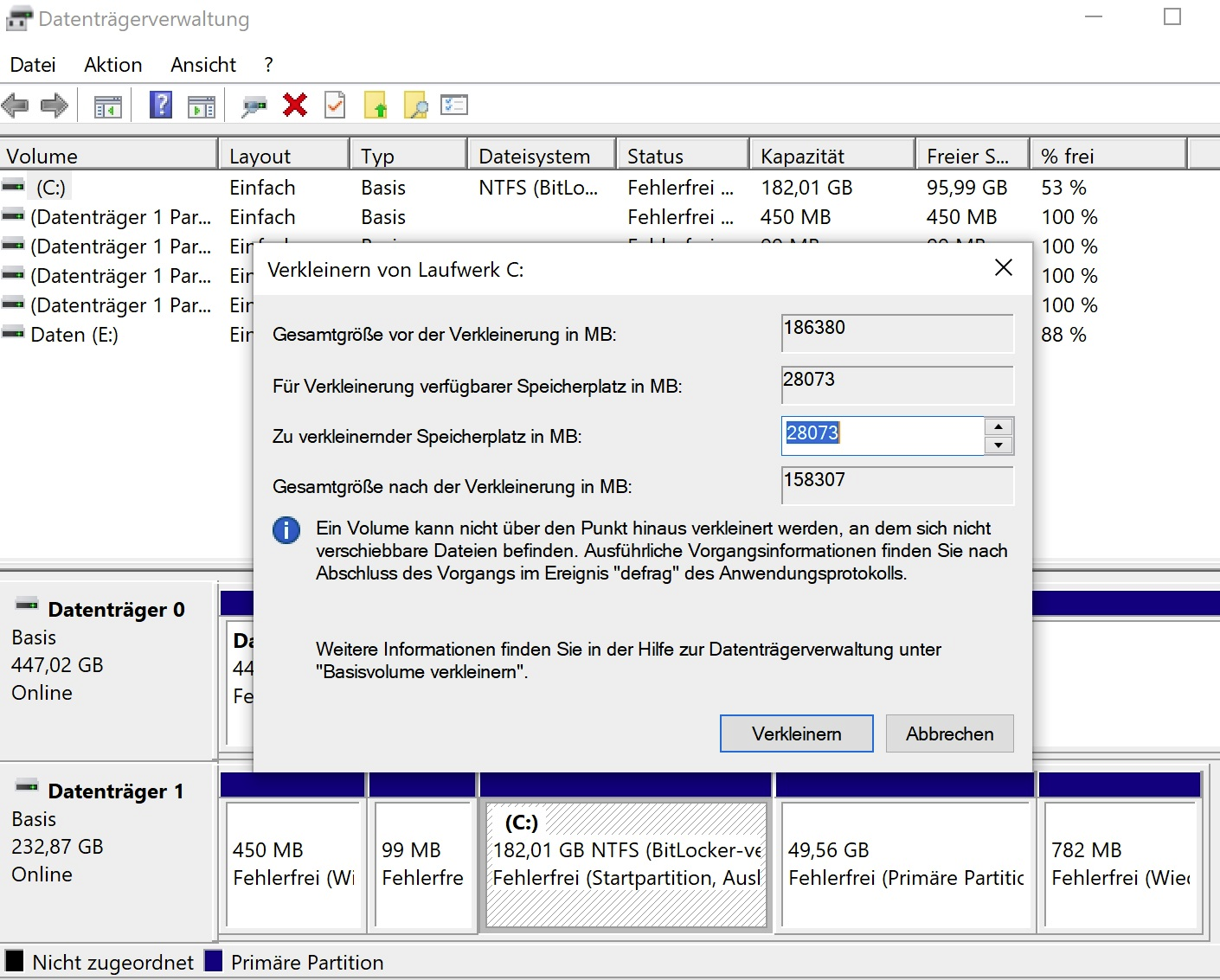Sort by the % frei column header
The height and width of the screenshot is (980, 1220).
click(1108, 156)
